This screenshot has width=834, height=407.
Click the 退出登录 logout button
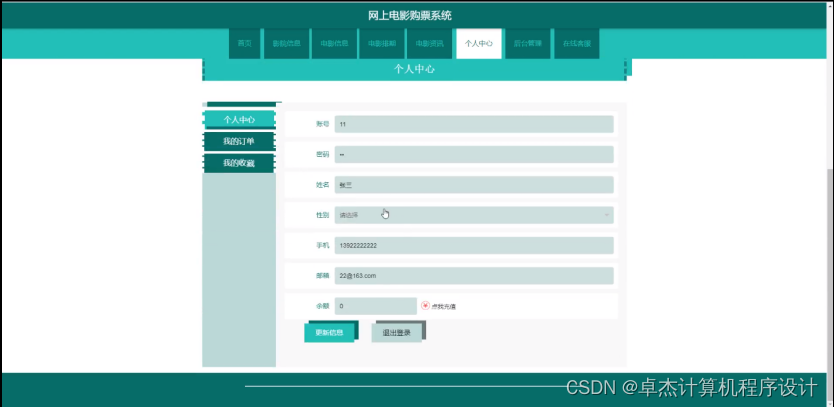click(x=397, y=333)
